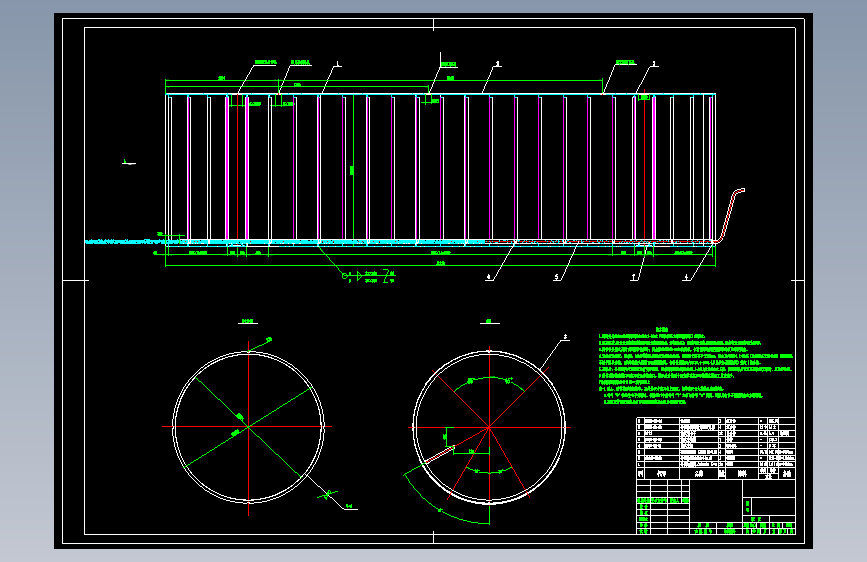Click the upper angle dimension arc in right circle
The height and width of the screenshot is (562, 867).
(489, 383)
